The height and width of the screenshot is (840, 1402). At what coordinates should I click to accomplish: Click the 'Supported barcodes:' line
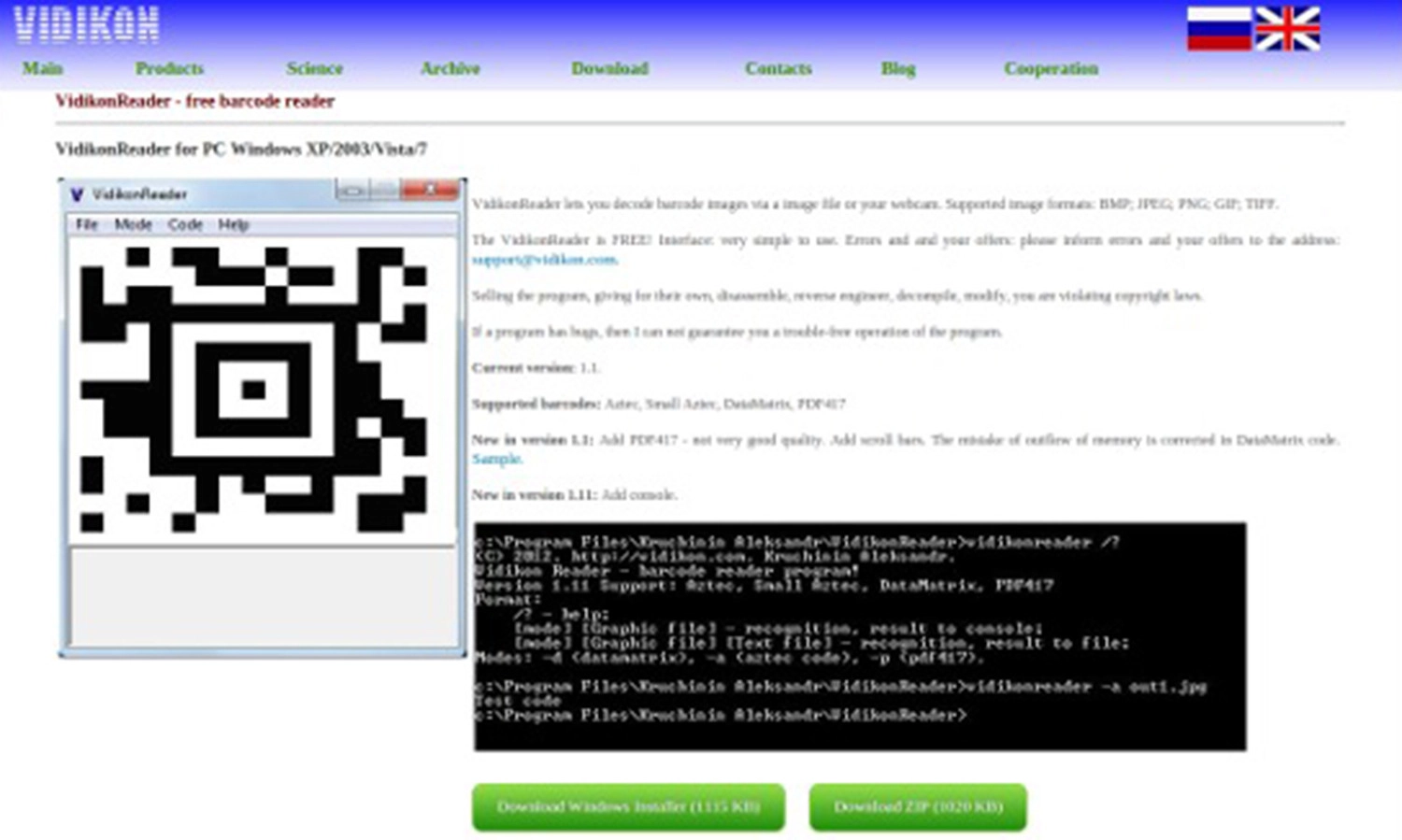coord(659,404)
